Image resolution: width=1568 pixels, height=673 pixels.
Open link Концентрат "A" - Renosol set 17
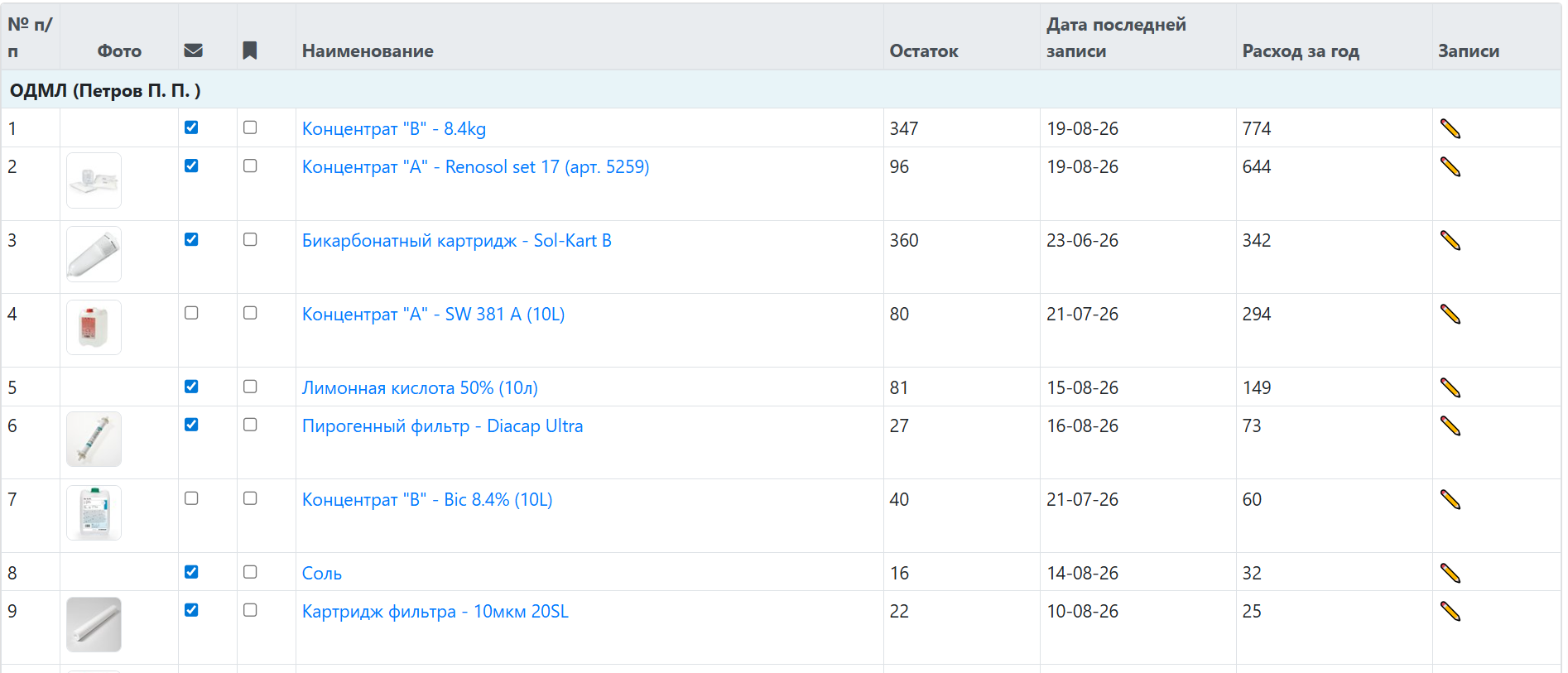click(x=475, y=166)
